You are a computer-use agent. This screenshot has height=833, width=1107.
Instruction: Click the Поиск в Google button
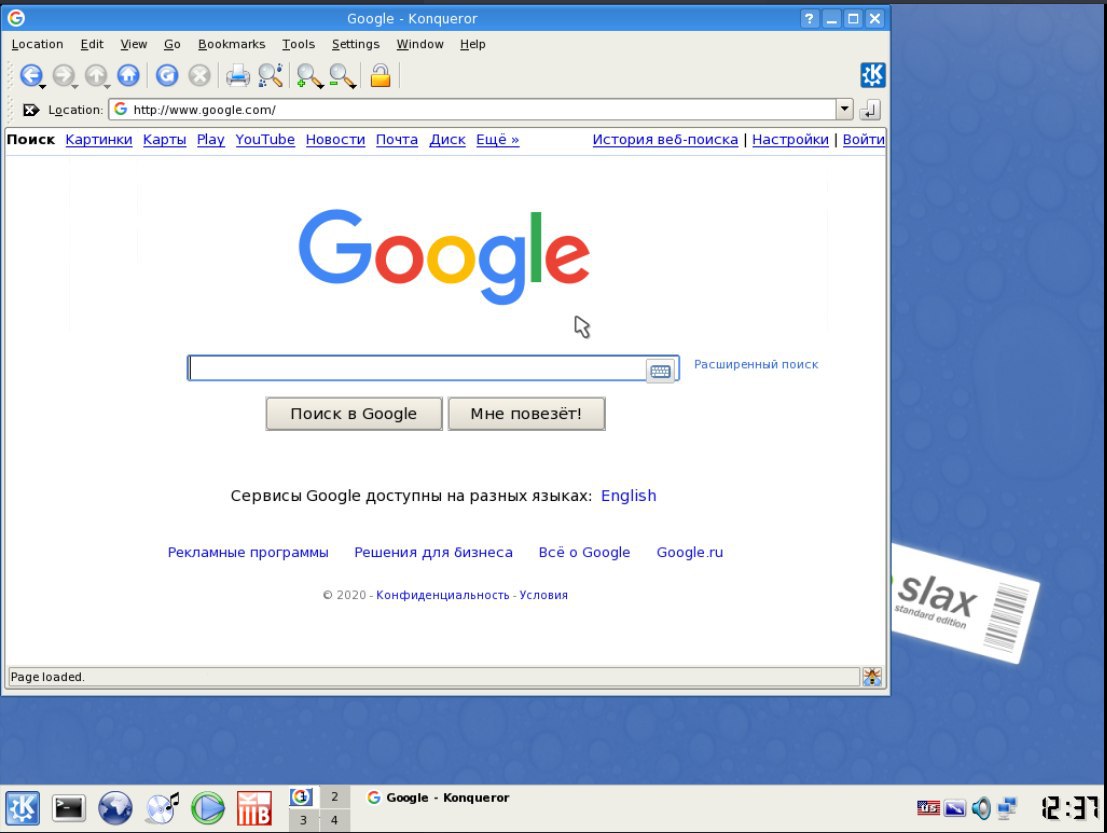pos(354,414)
